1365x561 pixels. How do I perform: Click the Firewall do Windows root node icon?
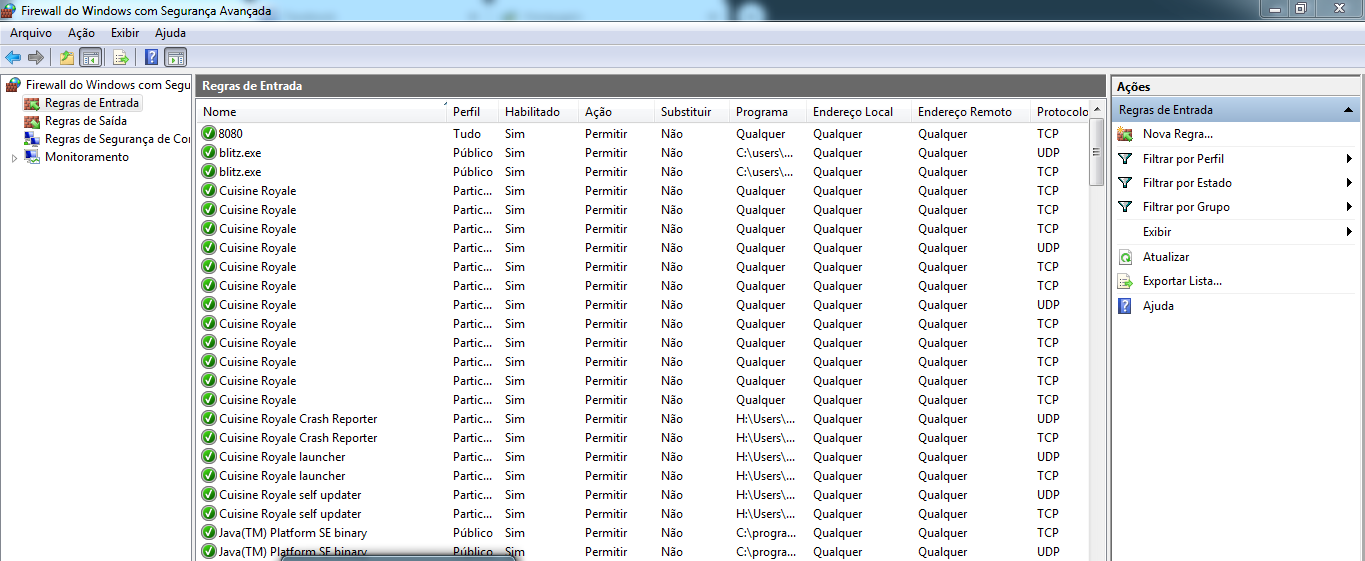click(x=14, y=85)
